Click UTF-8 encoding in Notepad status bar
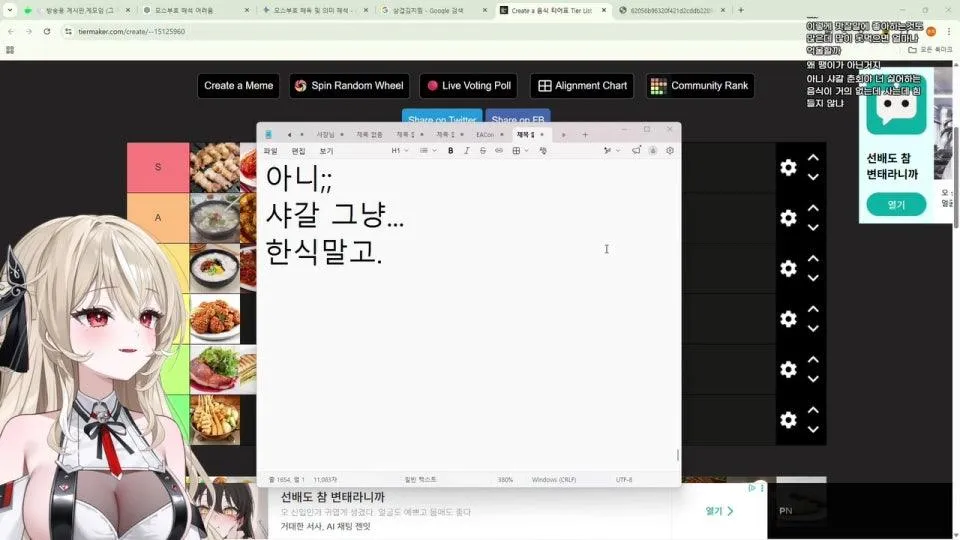This screenshot has width=960, height=540. [x=624, y=479]
